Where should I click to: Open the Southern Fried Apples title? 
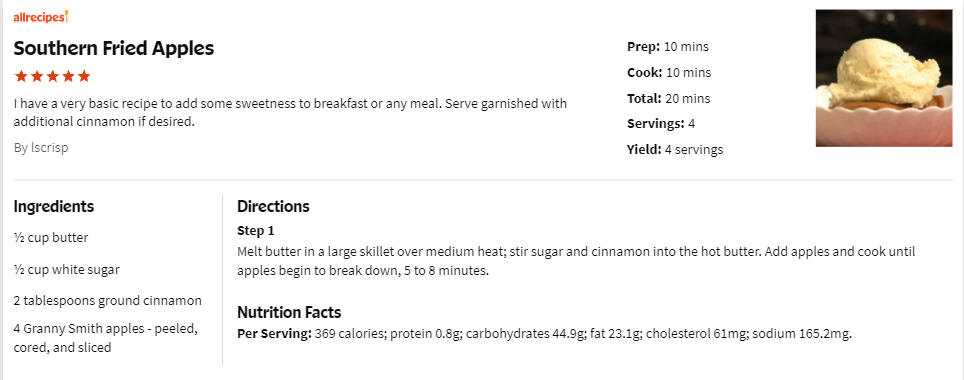pyautogui.click(x=114, y=48)
